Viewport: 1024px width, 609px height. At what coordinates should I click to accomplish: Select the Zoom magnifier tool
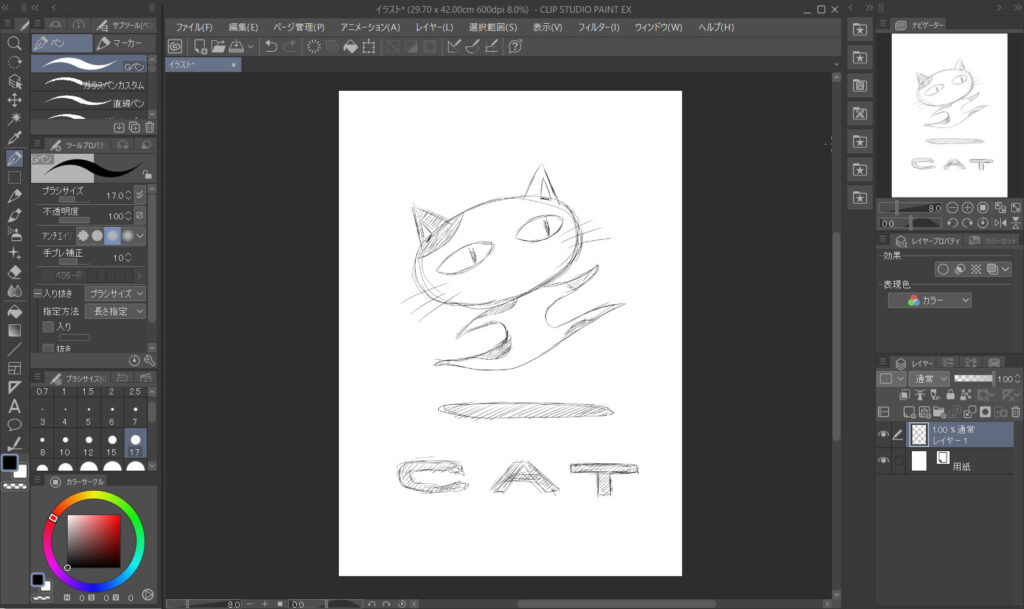[x=14, y=43]
